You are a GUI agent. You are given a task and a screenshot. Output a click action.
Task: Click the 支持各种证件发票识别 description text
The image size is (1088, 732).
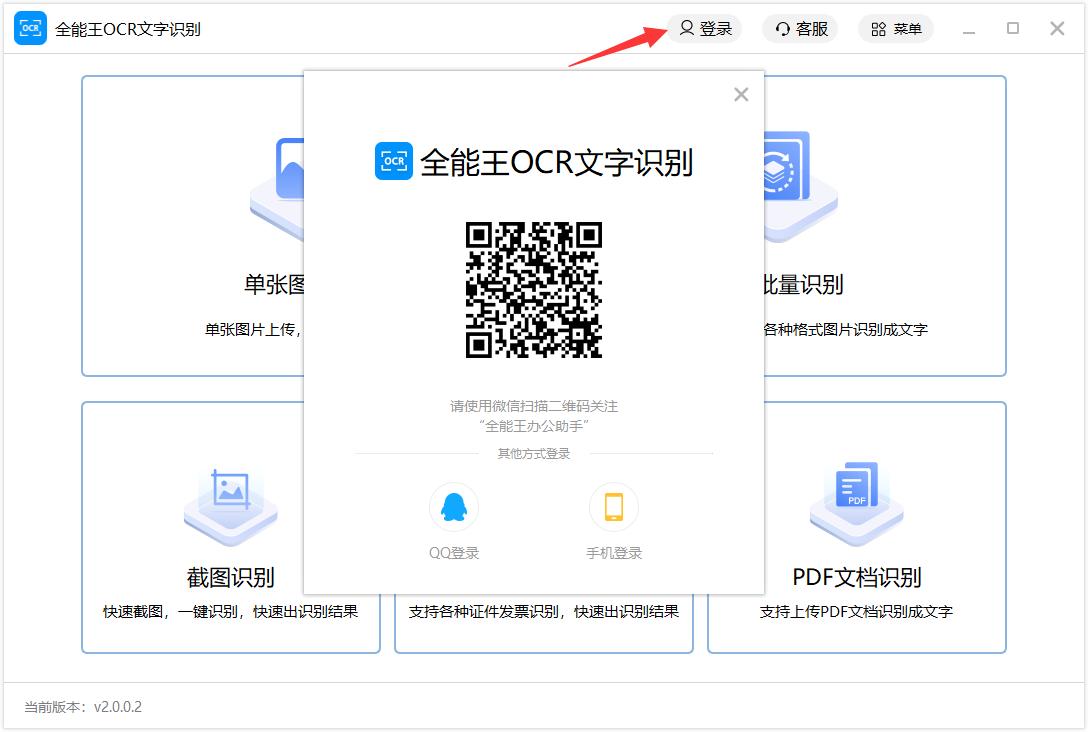pos(544,612)
